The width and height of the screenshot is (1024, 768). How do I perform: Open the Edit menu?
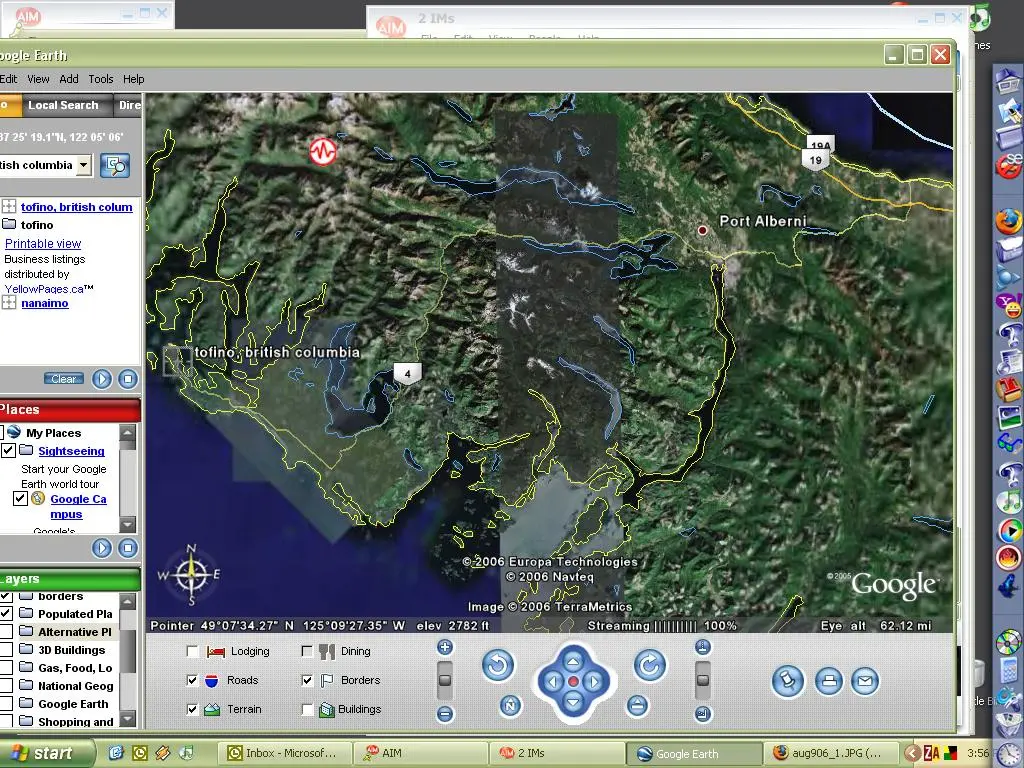tap(8, 79)
